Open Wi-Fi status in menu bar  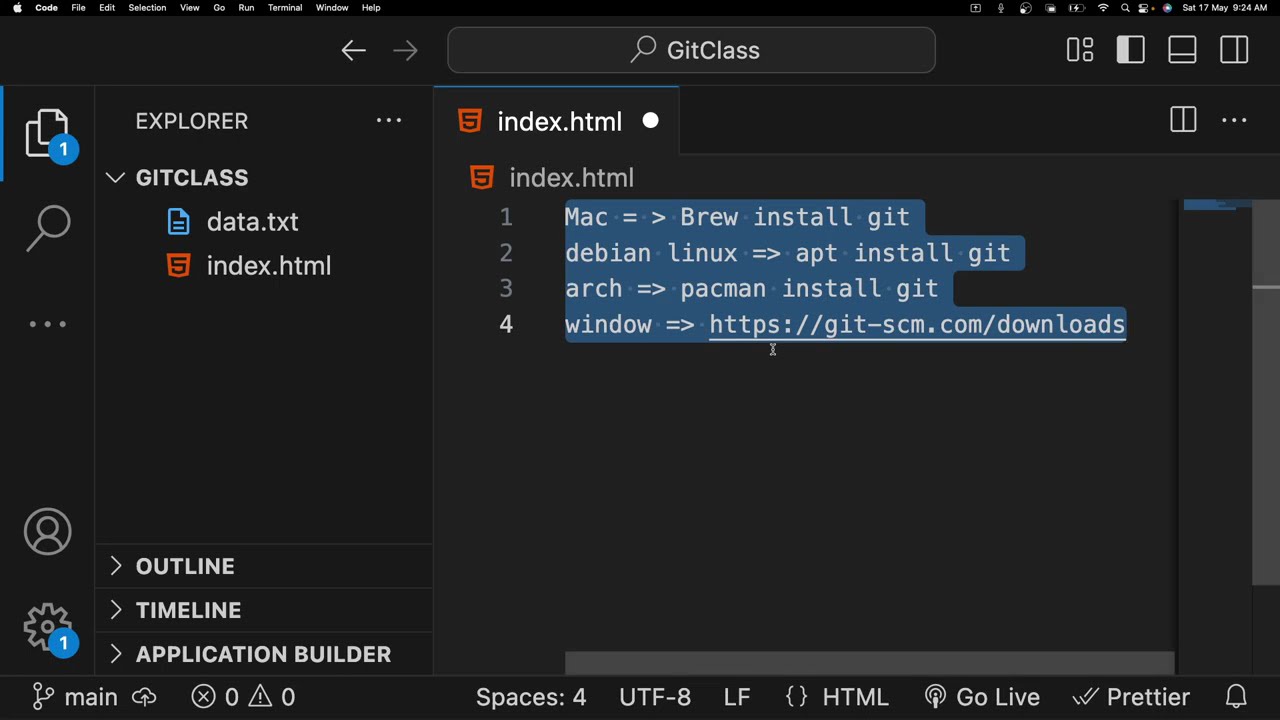pos(1103,8)
